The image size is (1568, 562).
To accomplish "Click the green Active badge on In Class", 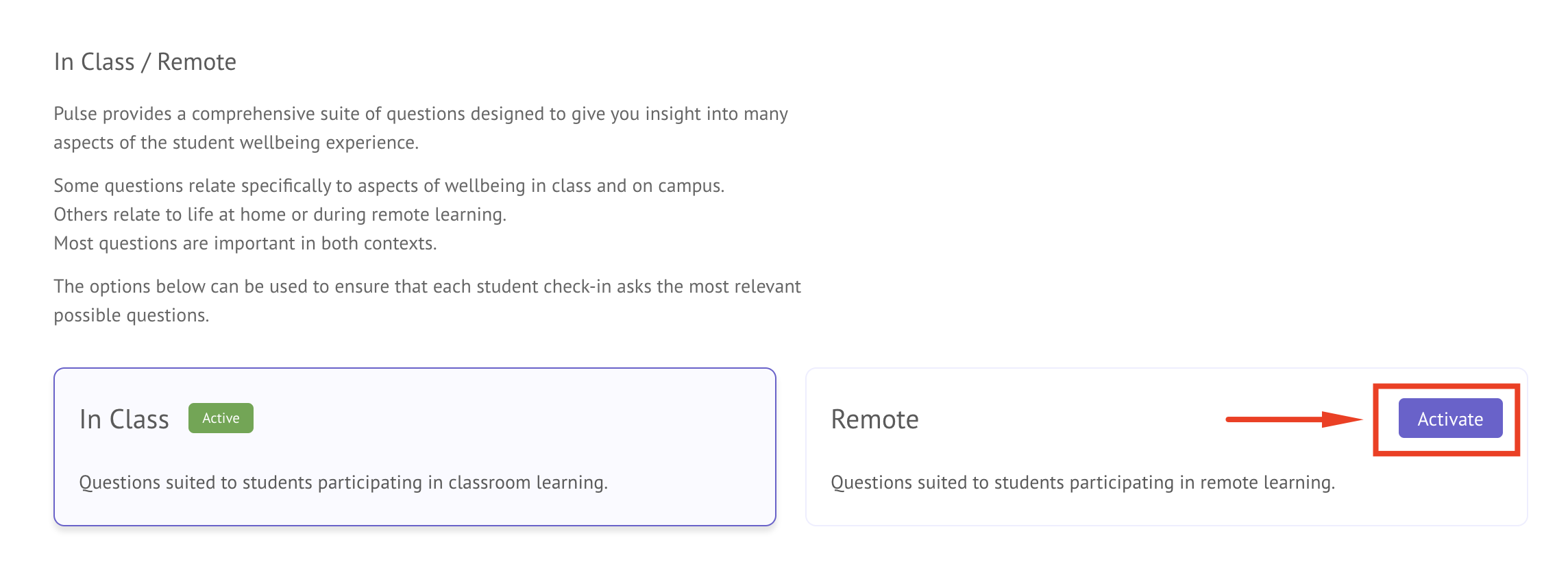I will 221,417.
